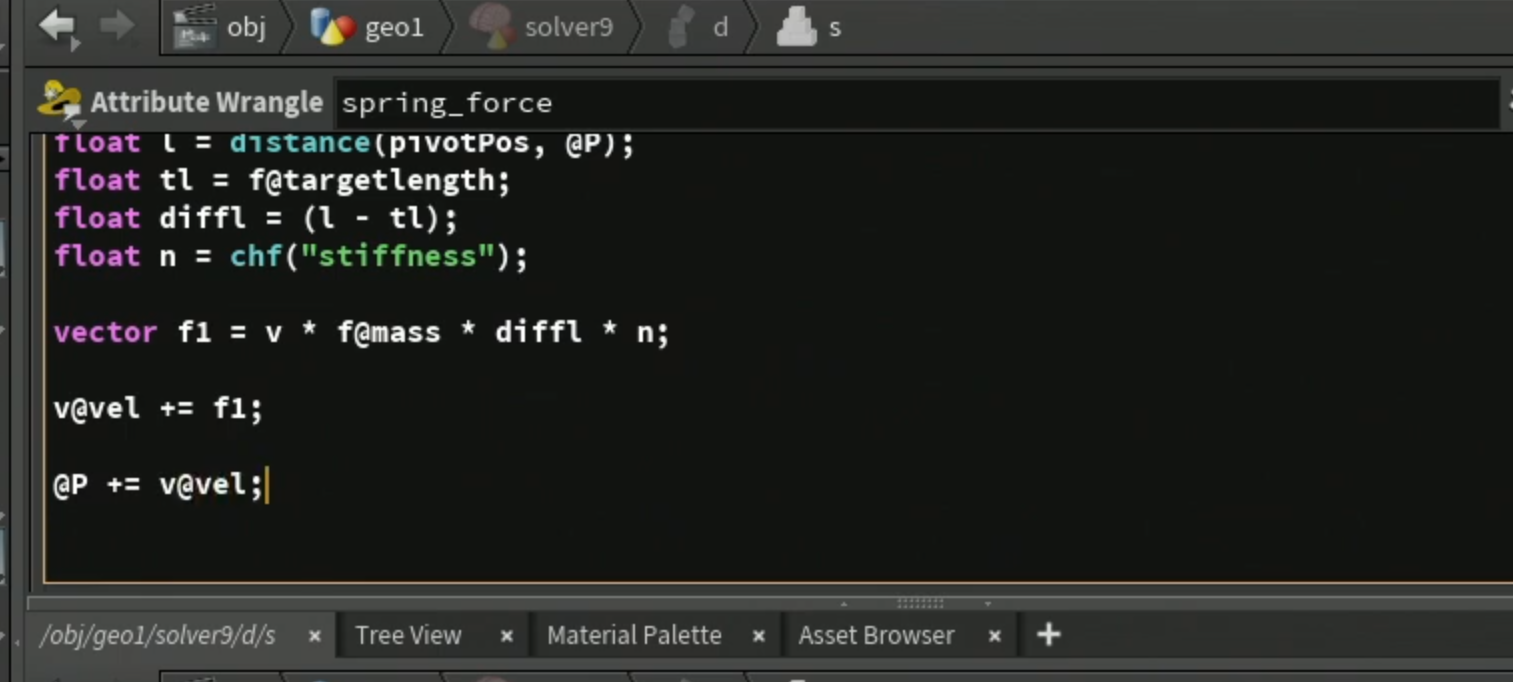Click the forward navigation arrow
The image size is (1513, 682).
pos(116,26)
